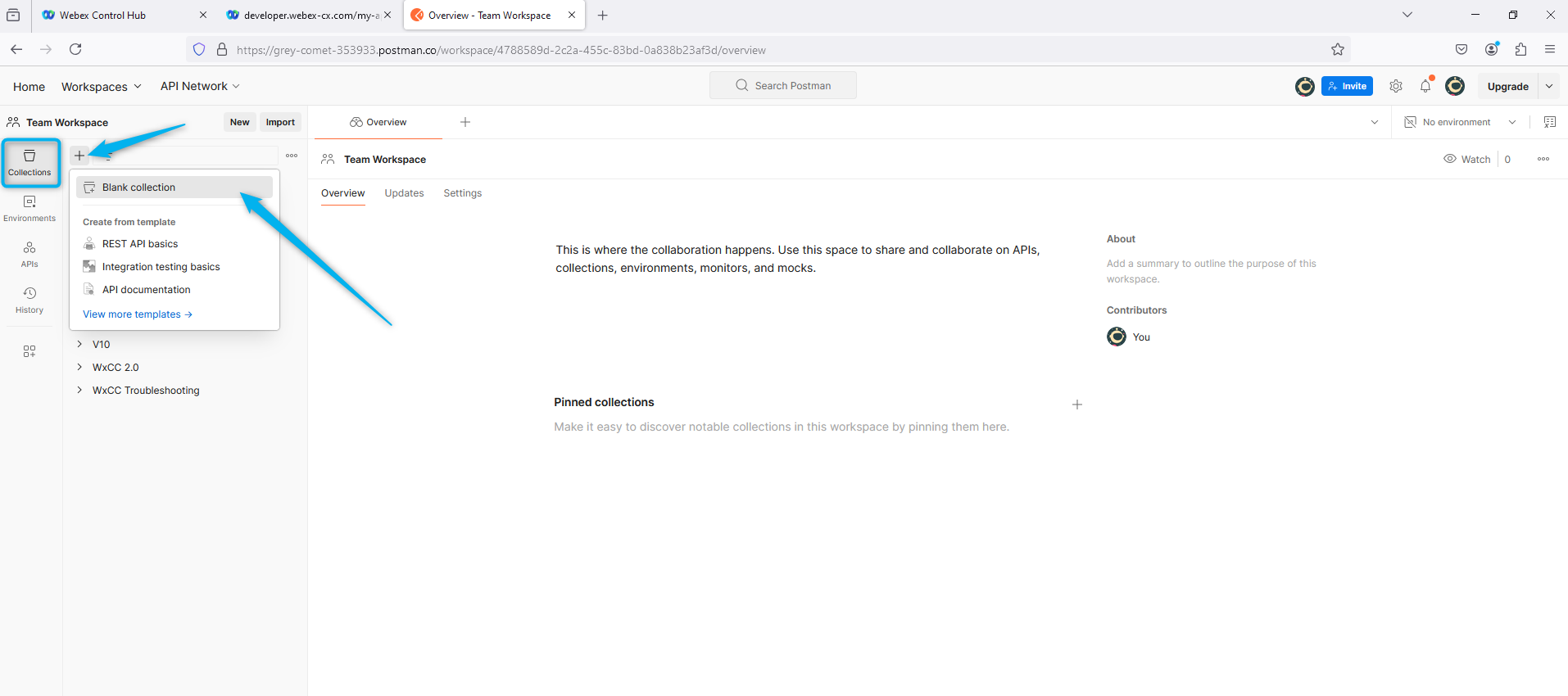Click the blue Invite button
Screen dimensions: 1568x696
pyautogui.click(x=1347, y=86)
